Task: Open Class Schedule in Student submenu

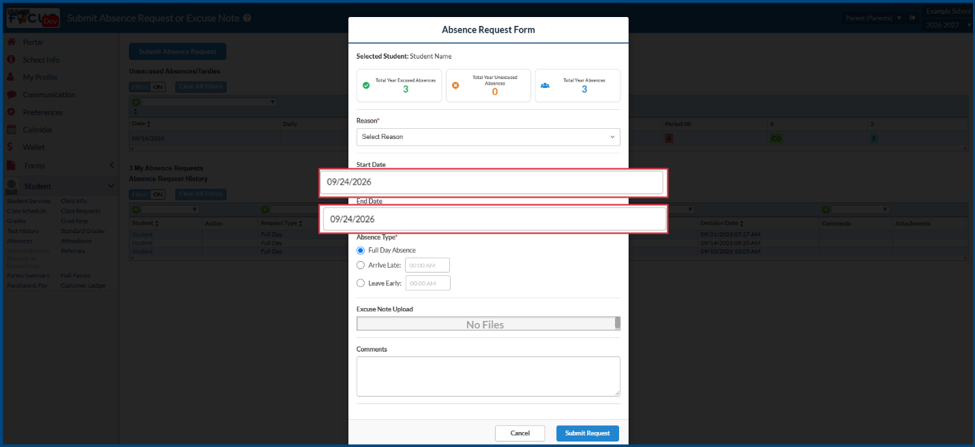Action: click(26, 211)
